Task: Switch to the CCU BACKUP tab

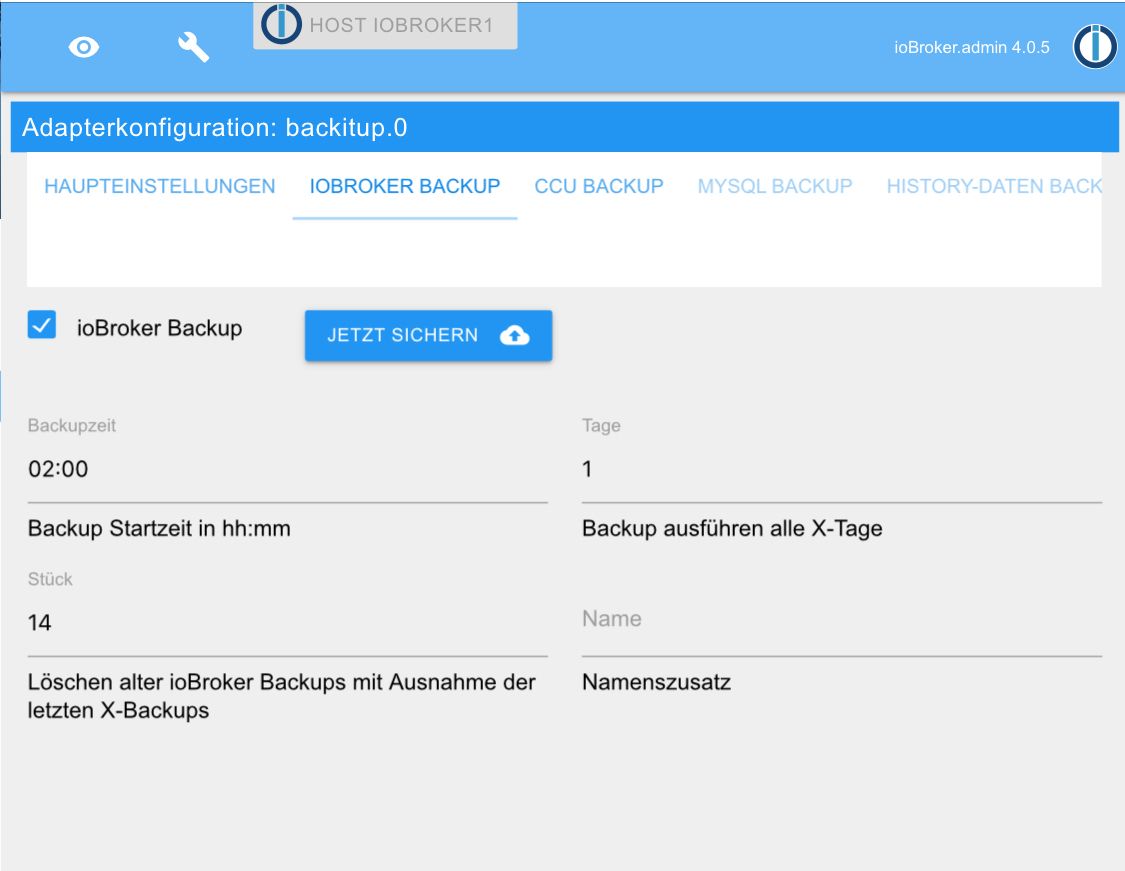Action: pos(599,187)
